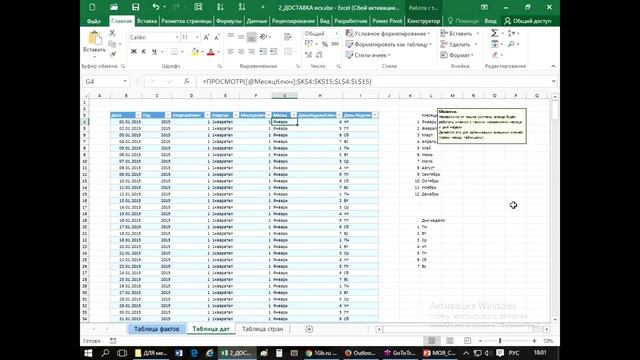The height and width of the screenshot is (360, 640).
Task: Open Find and Select magnifier
Action: click(511, 44)
